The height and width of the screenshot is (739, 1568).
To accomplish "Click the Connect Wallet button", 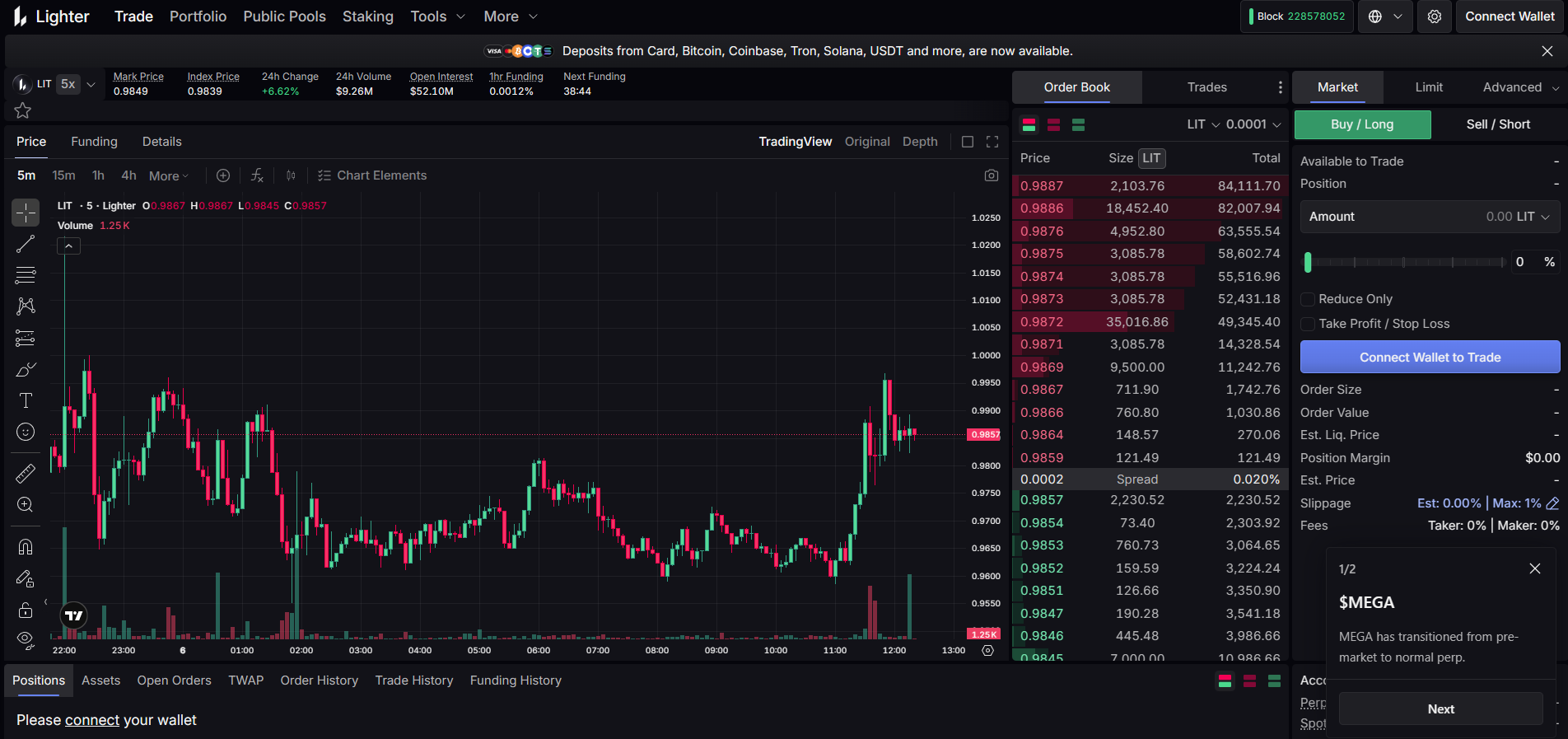I will [x=1510, y=16].
